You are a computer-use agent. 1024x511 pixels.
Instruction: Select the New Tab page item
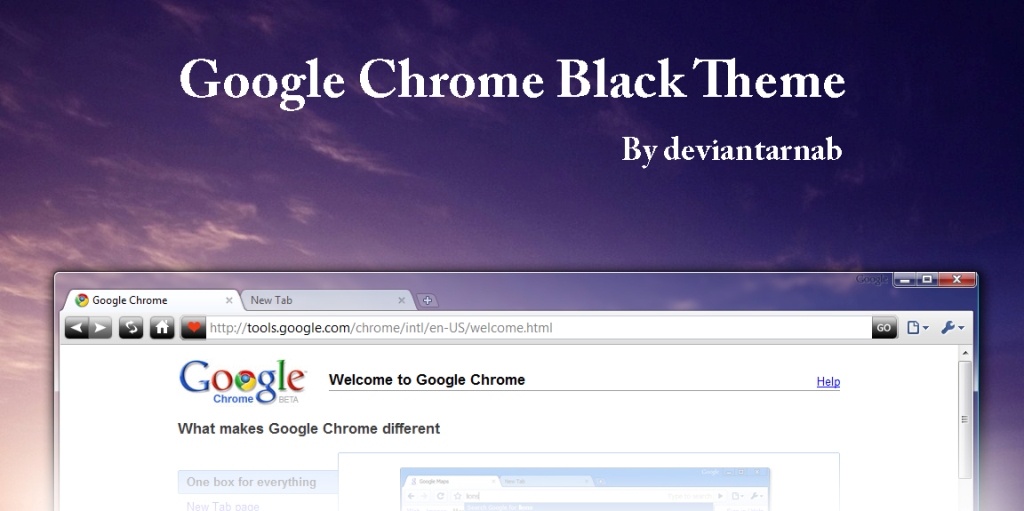point(223,506)
